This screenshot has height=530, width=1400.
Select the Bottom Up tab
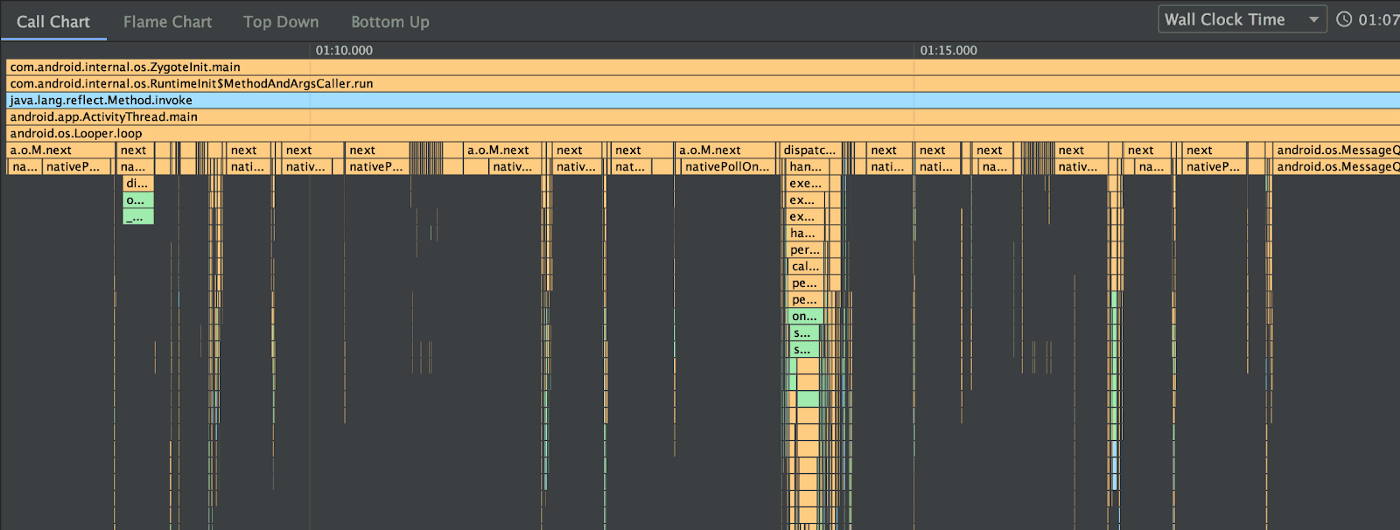(x=390, y=21)
